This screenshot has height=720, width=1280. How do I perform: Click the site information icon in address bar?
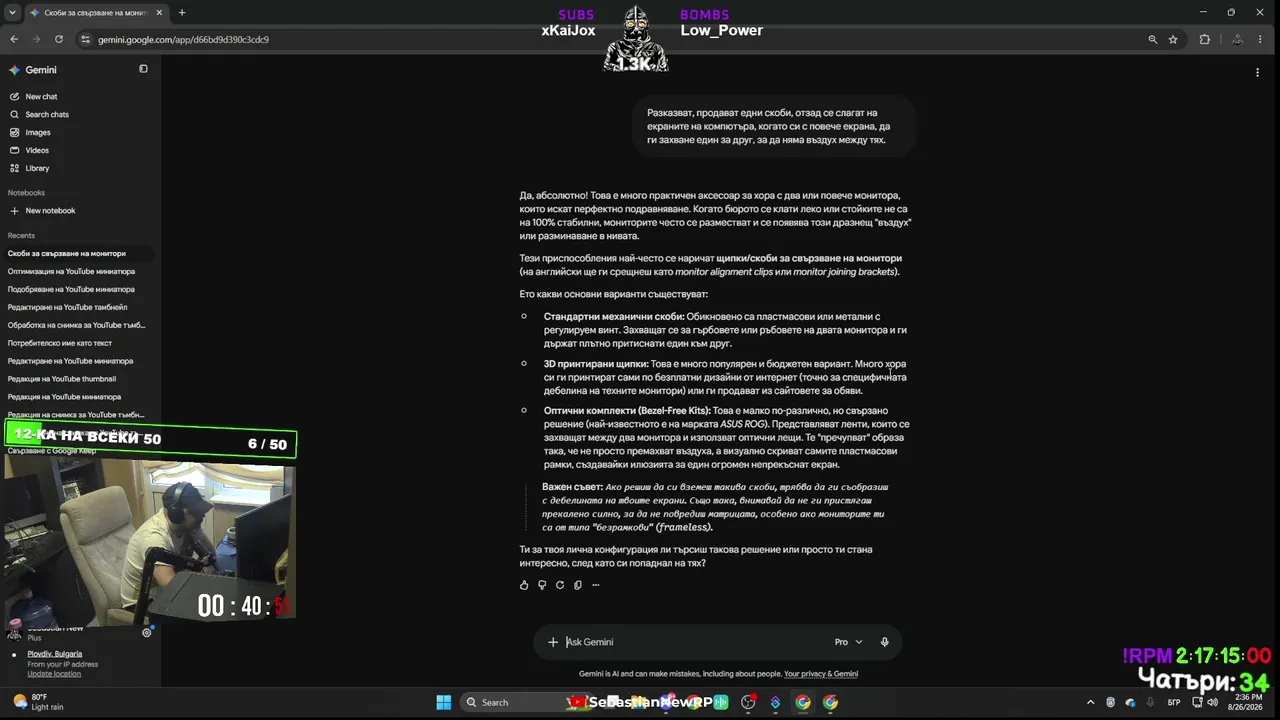coord(86,39)
